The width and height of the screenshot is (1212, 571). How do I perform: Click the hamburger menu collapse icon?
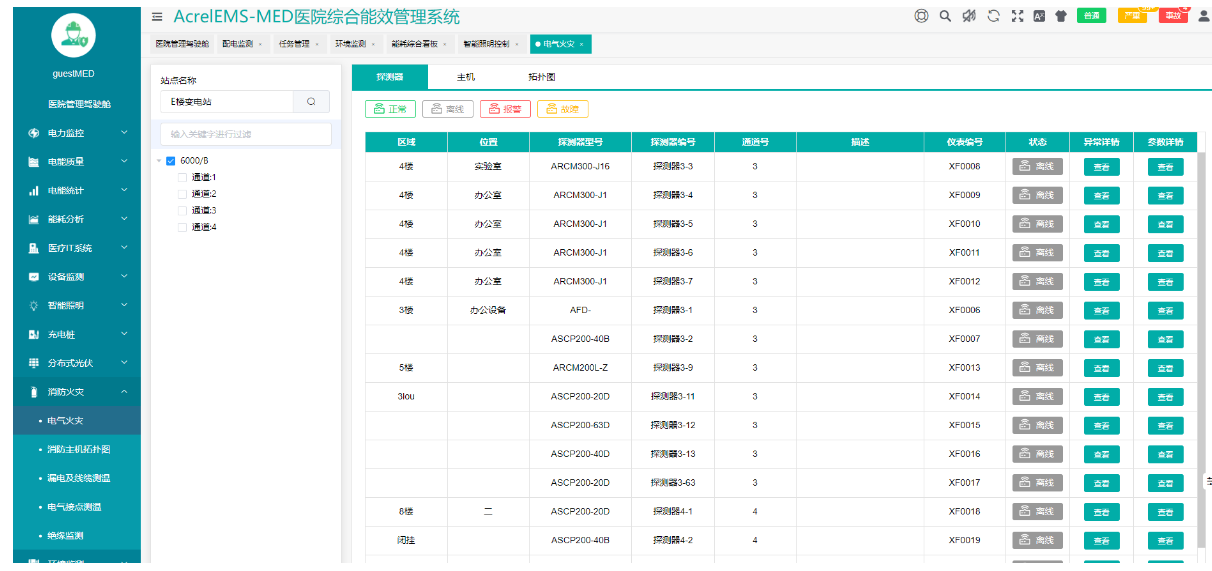(x=157, y=16)
